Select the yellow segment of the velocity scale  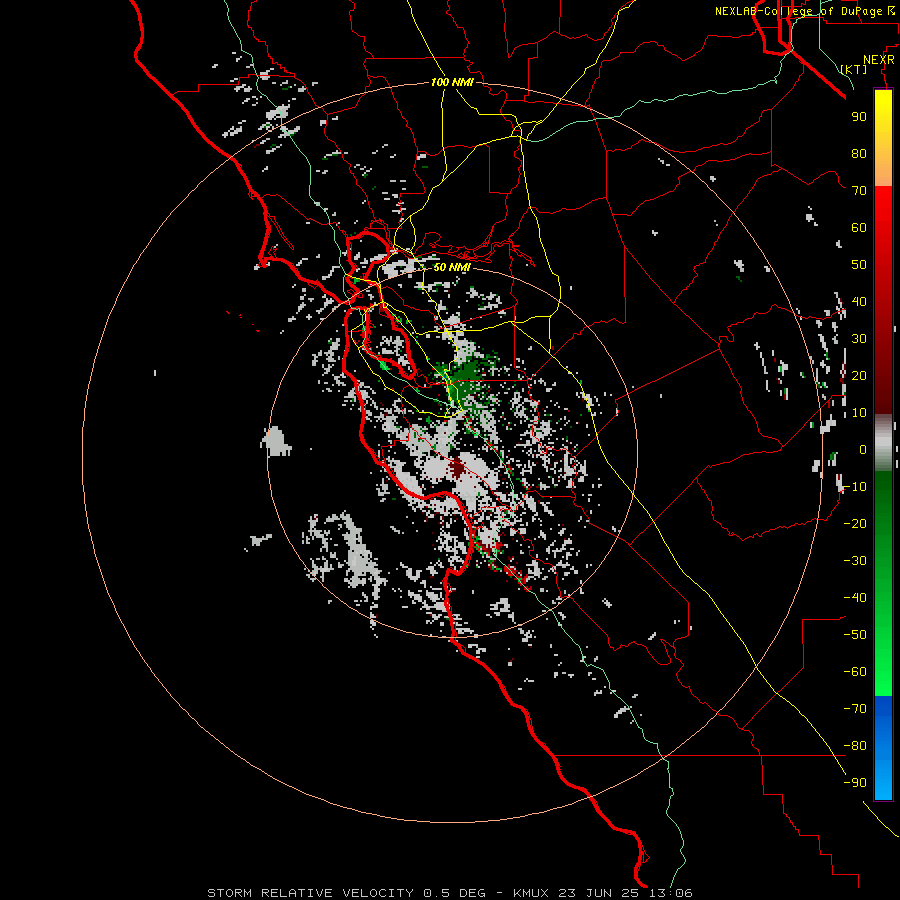(x=883, y=138)
